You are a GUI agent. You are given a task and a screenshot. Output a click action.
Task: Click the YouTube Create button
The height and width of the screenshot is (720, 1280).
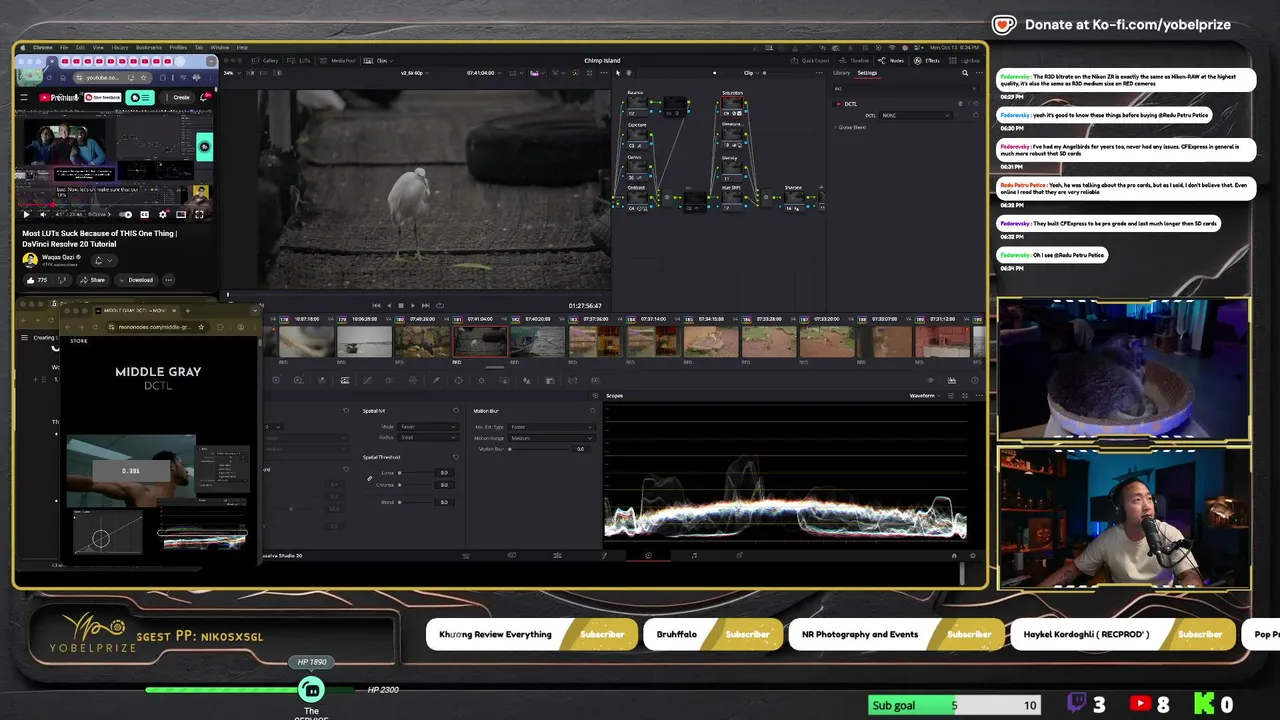(177, 97)
